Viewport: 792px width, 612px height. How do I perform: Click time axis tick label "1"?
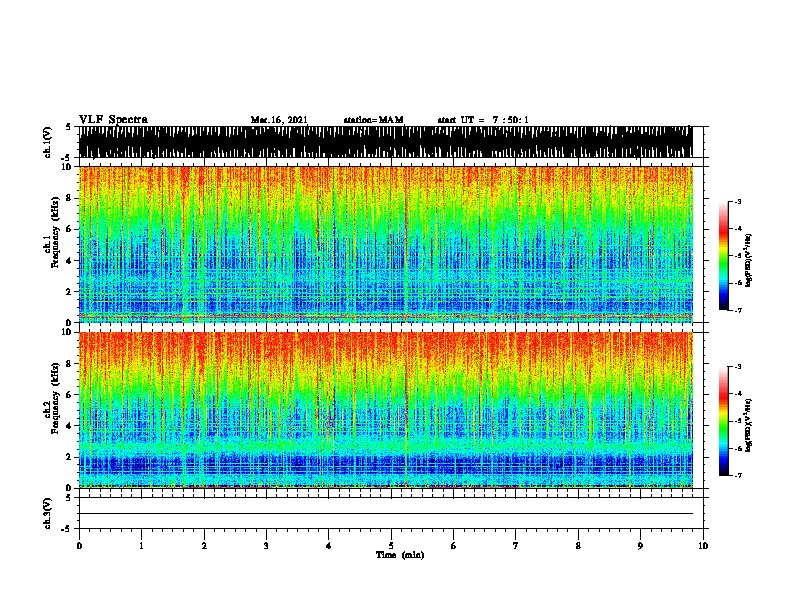pyautogui.click(x=141, y=546)
